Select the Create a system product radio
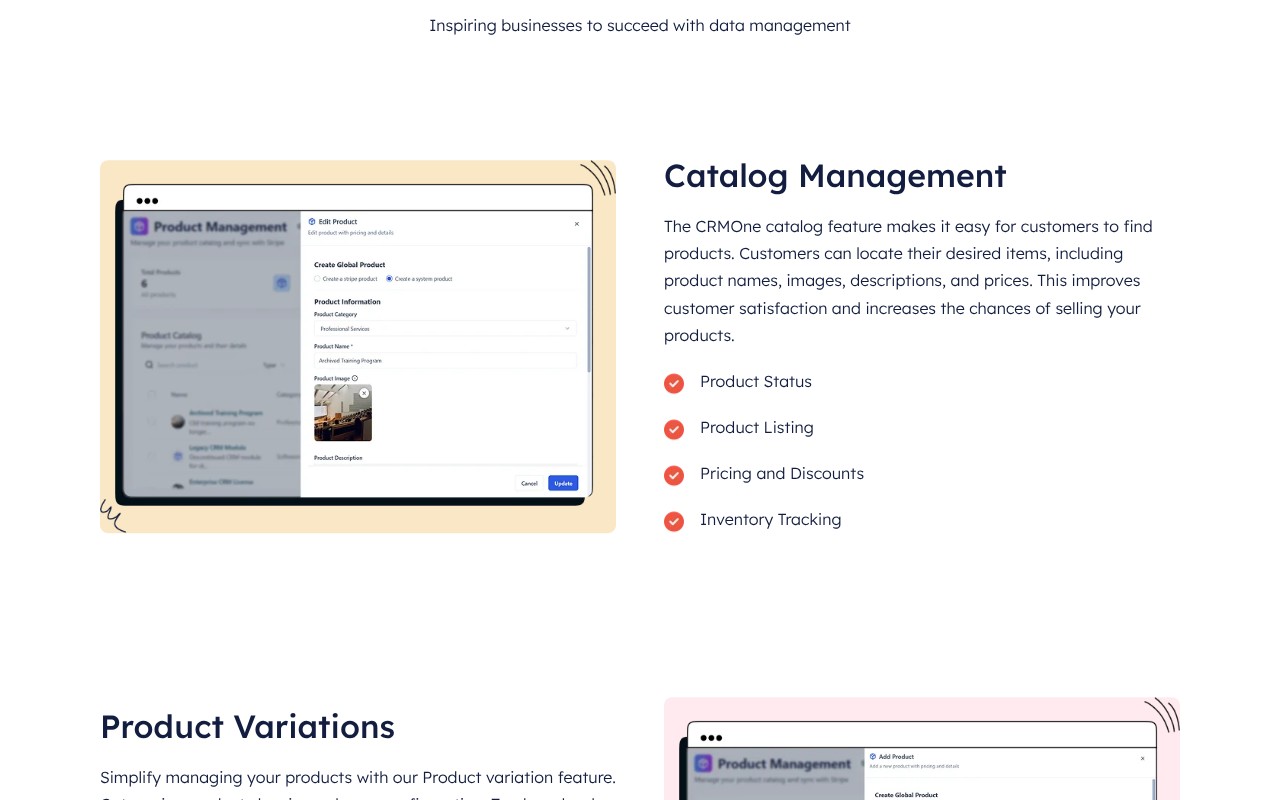Screen dimensions: 1280x800 (389, 279)
